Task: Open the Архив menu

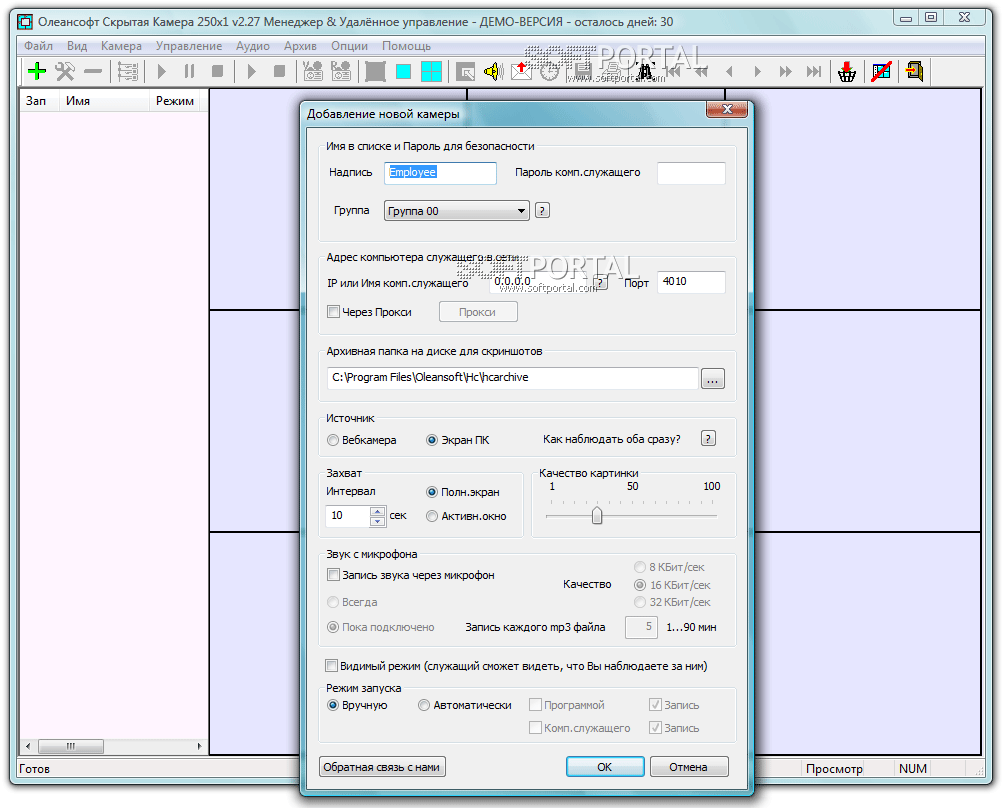Action: point(300,46)
